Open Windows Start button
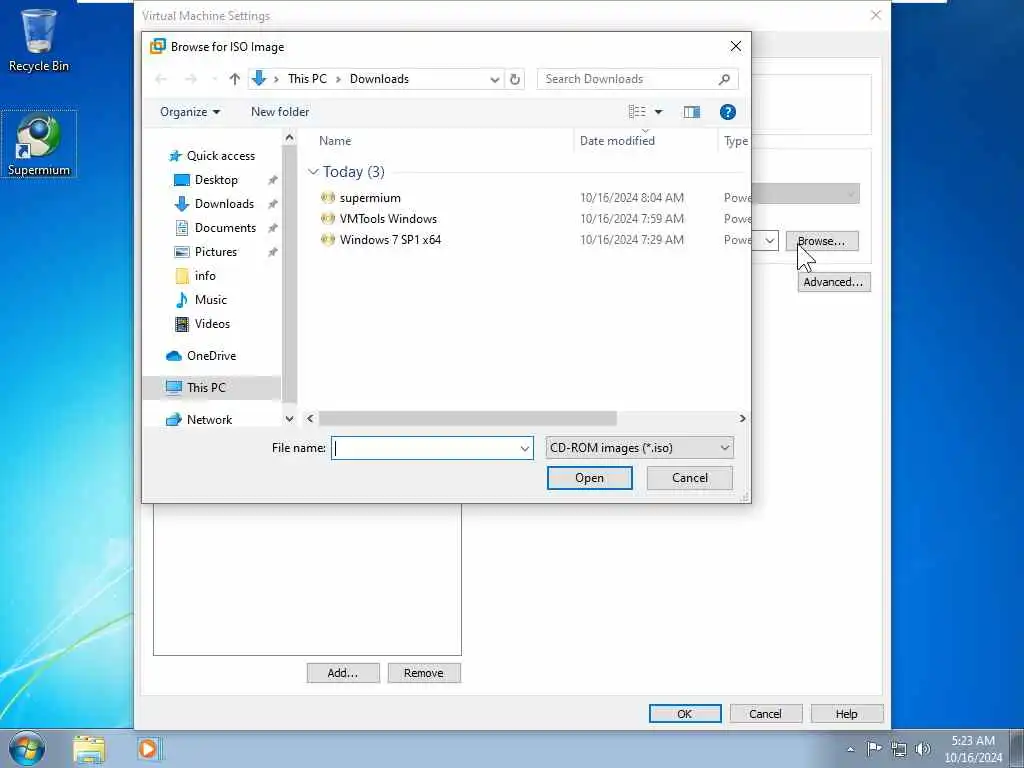 pos(27,749)
